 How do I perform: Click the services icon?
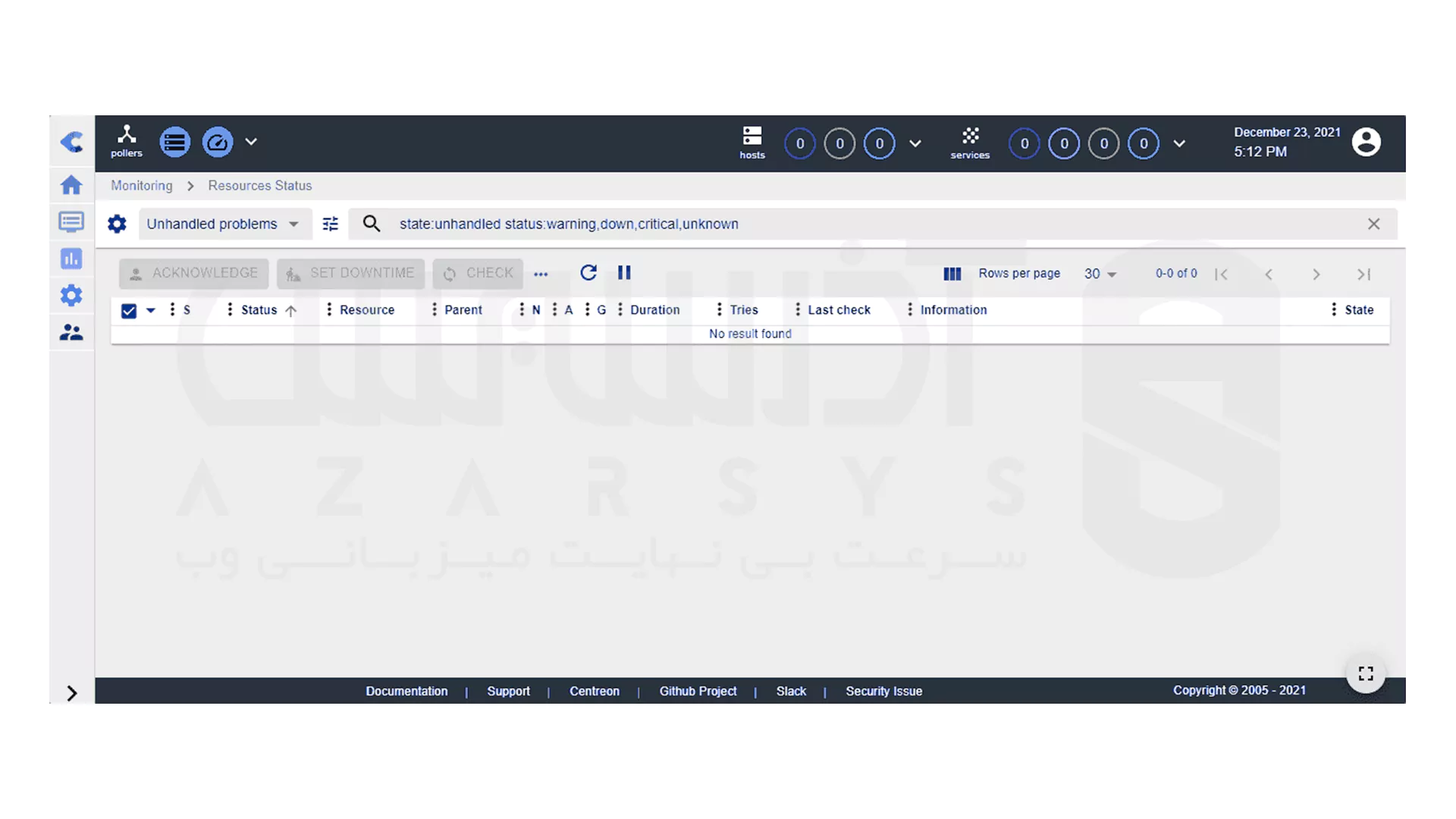pos(970,143)
